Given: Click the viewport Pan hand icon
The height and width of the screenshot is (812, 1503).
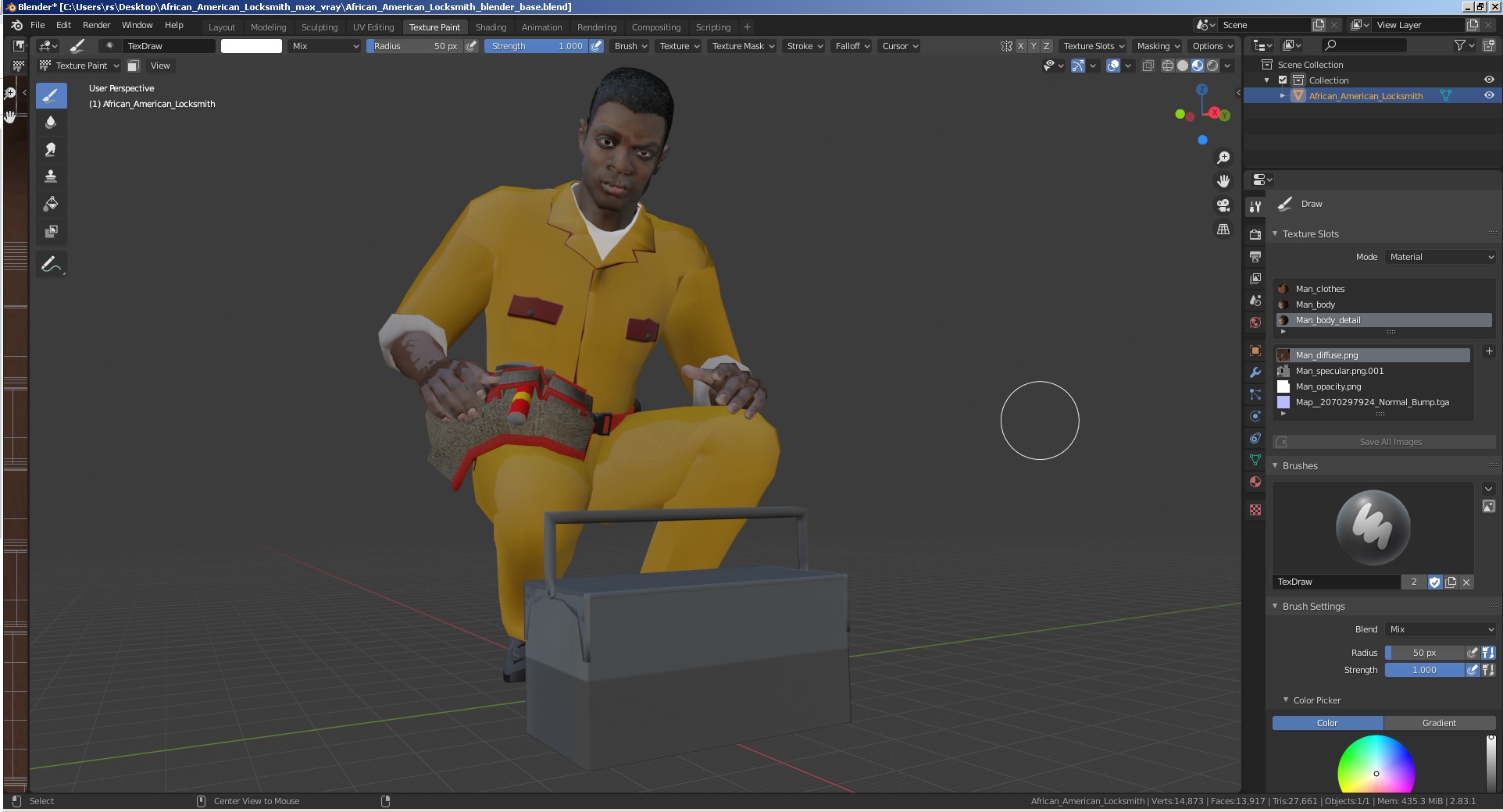Looking at the screenshot, I should (1223, 181).
